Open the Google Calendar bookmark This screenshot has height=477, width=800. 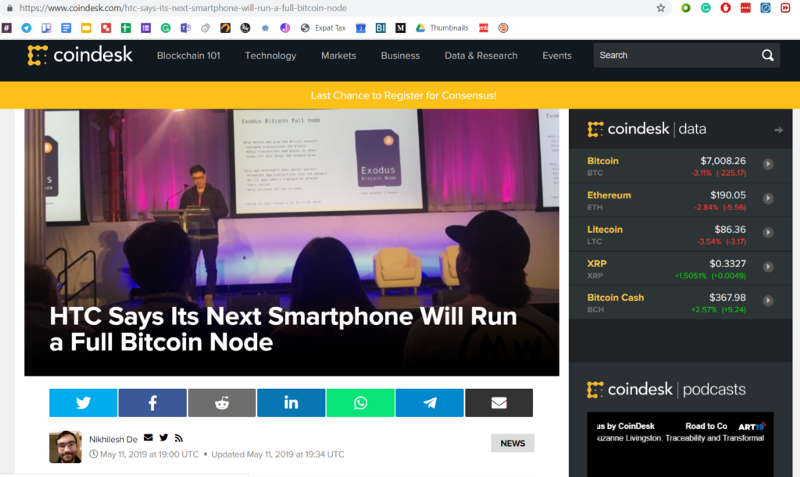361,28
